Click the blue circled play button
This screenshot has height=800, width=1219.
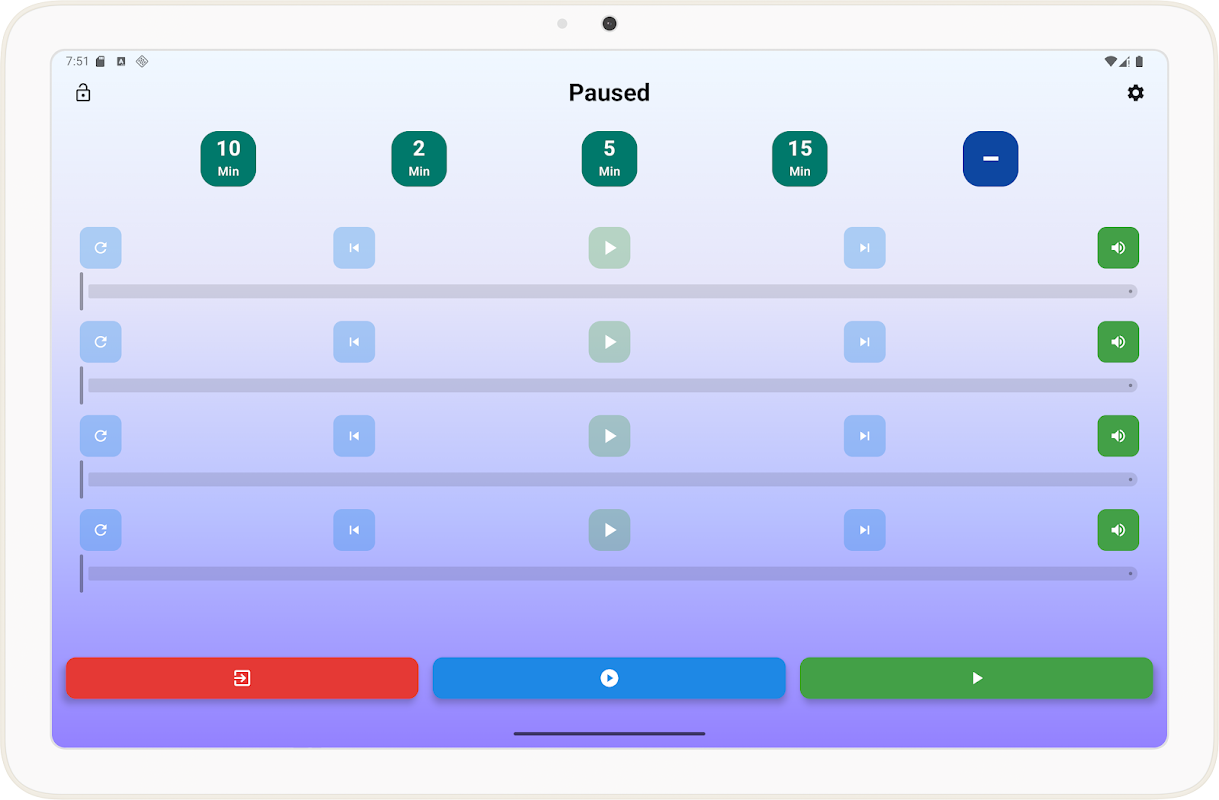click(609, 678)
